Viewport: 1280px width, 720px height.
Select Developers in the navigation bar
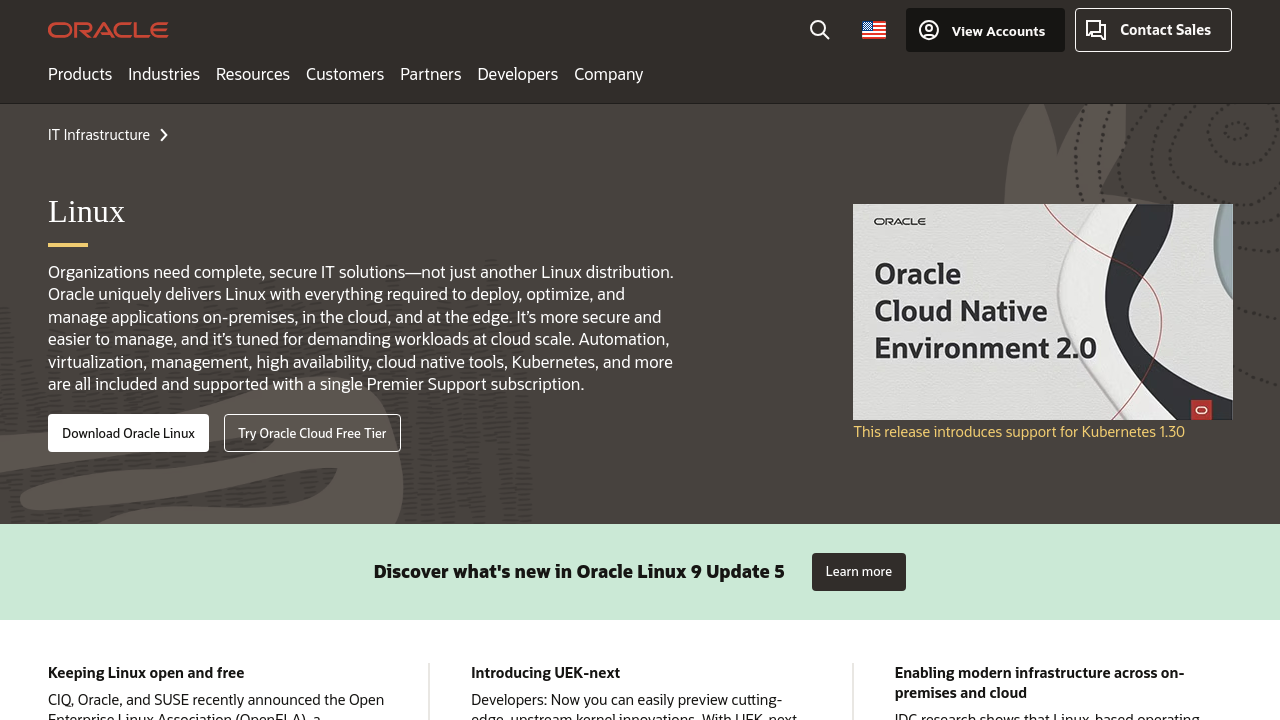518,74
